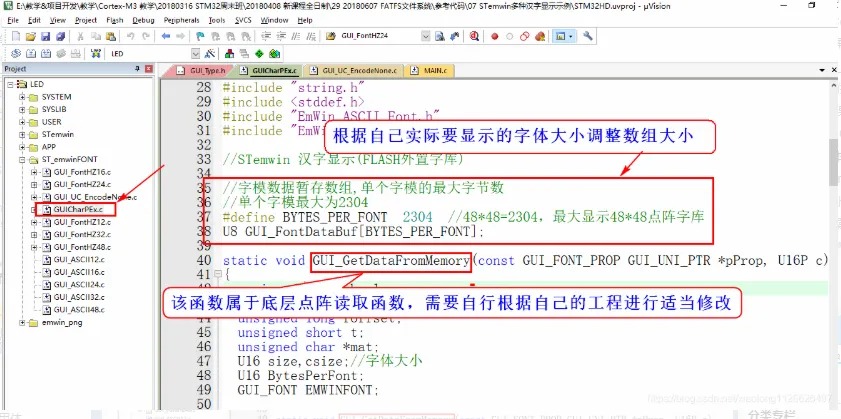Screen dimensions: 841x419
Task: Open a file using the folder icon
Action: coord(31,36)
